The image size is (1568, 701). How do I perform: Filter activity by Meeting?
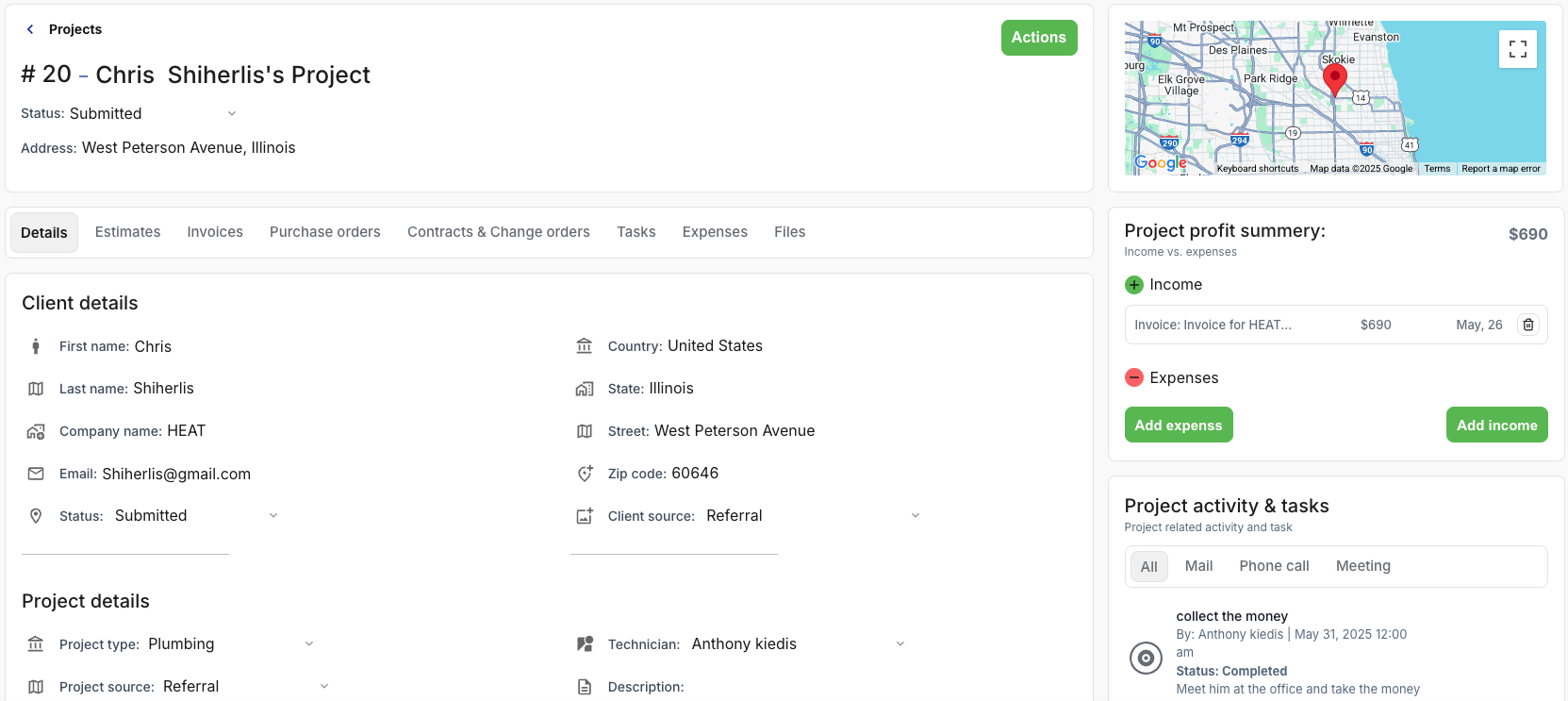click(x=1363, y=566)
